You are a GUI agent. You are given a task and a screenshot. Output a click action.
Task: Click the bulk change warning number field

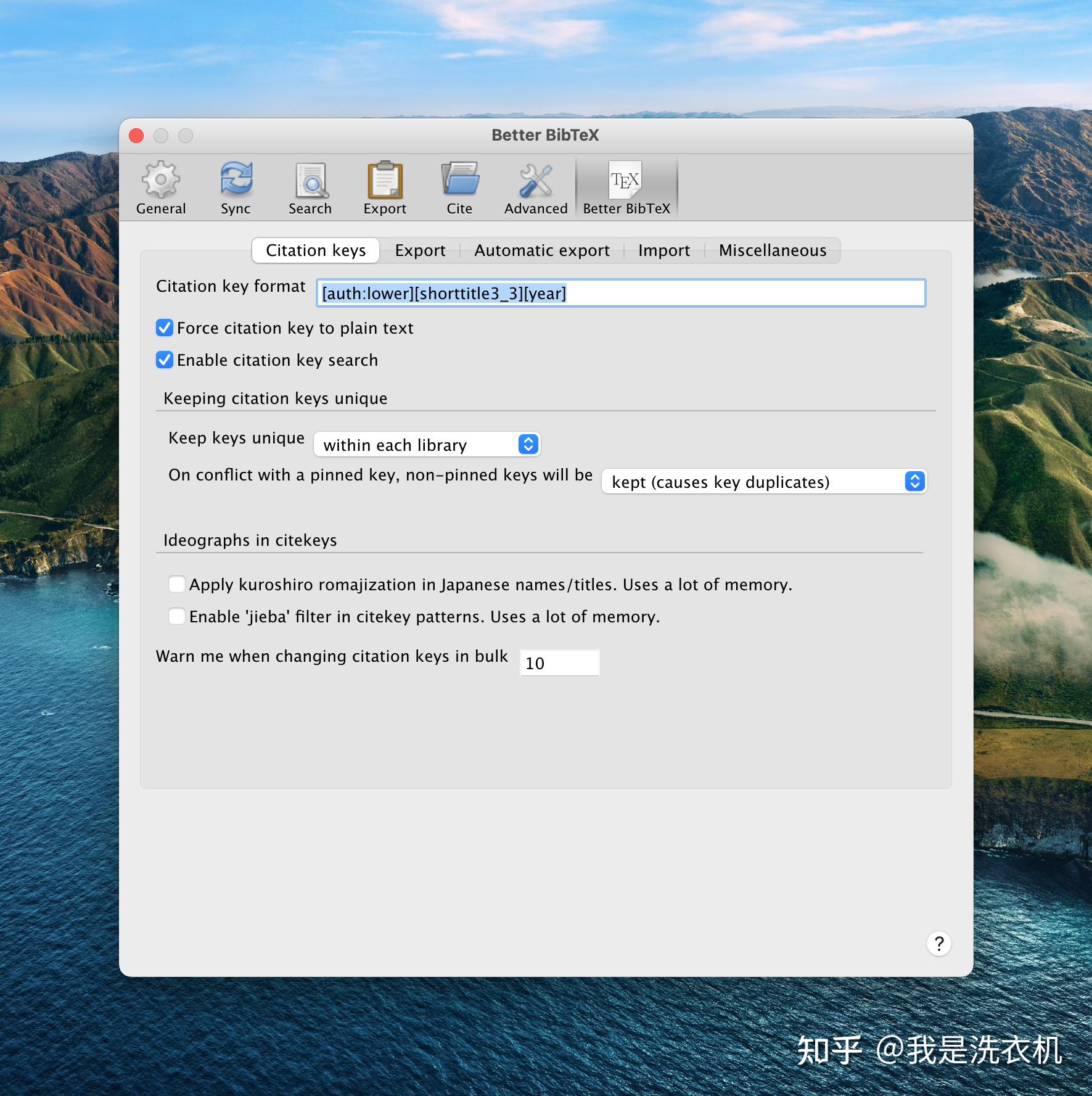coord(559,662)
